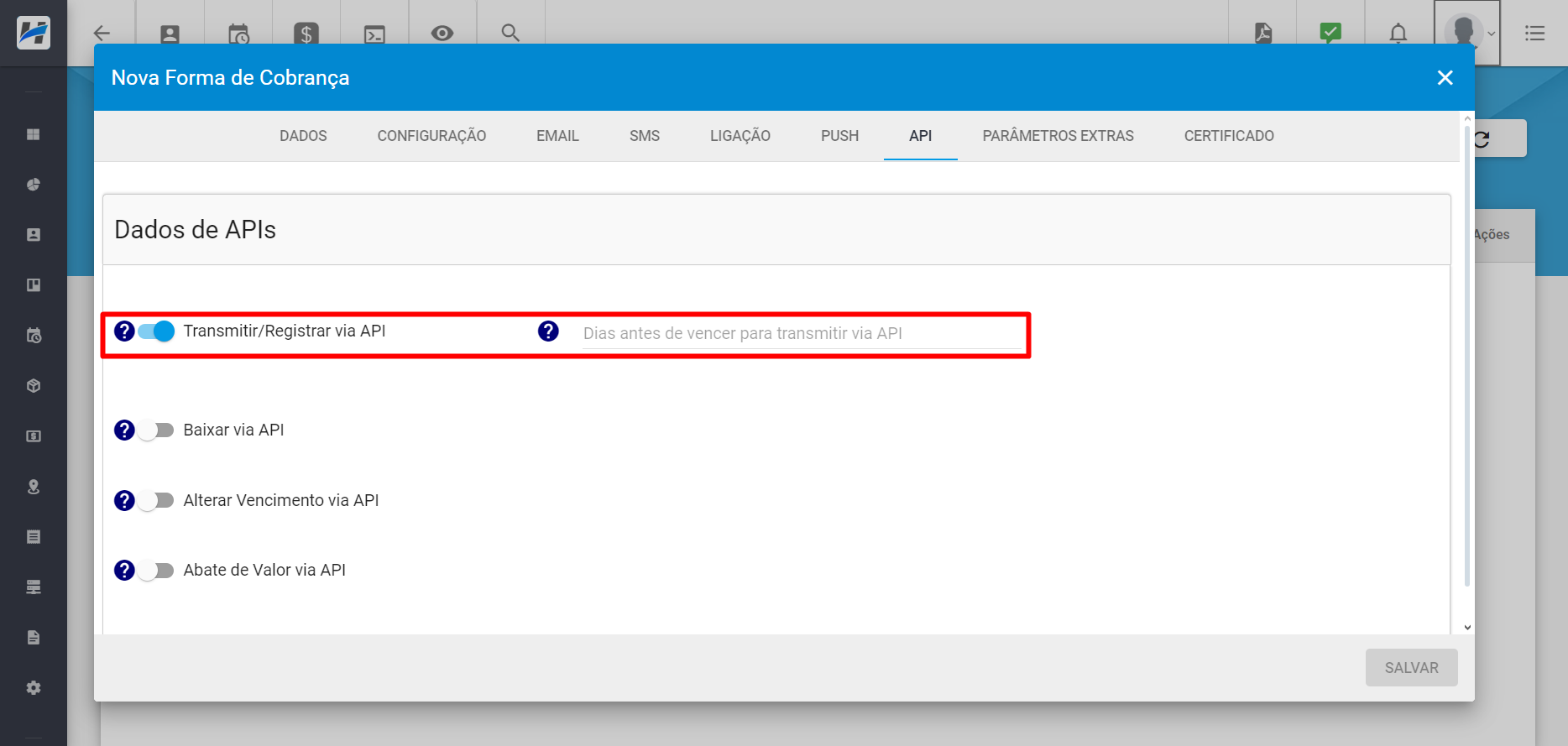Image resolution: width=1568 pixels, height=746 pixels.
Task: Open the map pin location icon in sidebar
Action: [34, 487]
